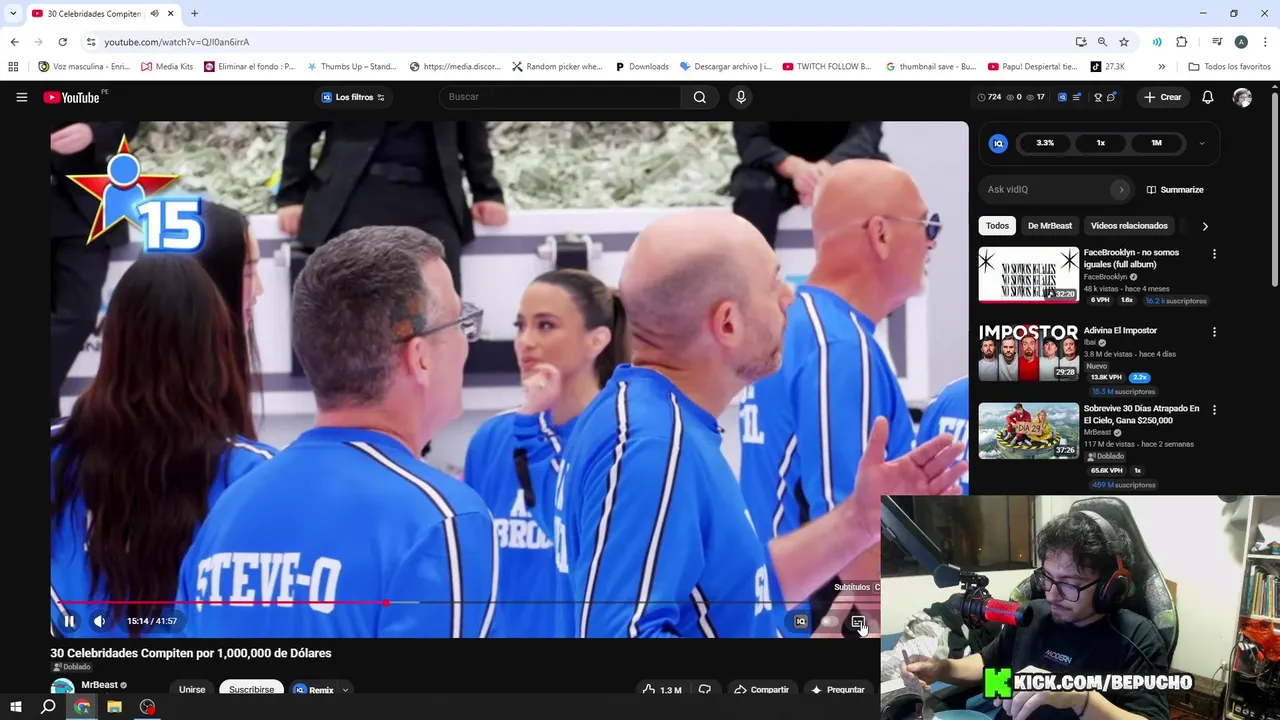This screenshot has height=720, width=1280.
Task: Open vidIQ trophy icon in header
Action: point(1098,97)
